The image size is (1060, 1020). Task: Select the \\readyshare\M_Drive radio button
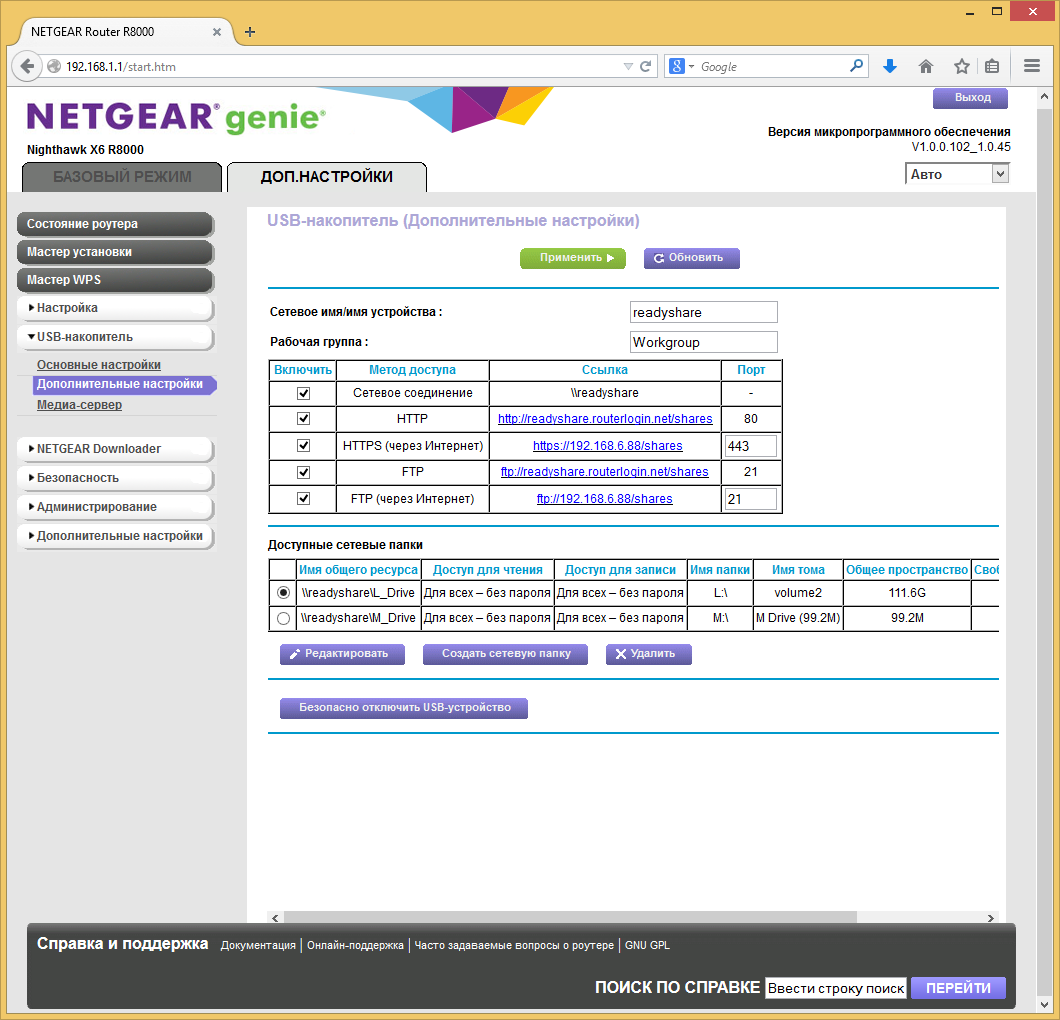coord(283,618)
